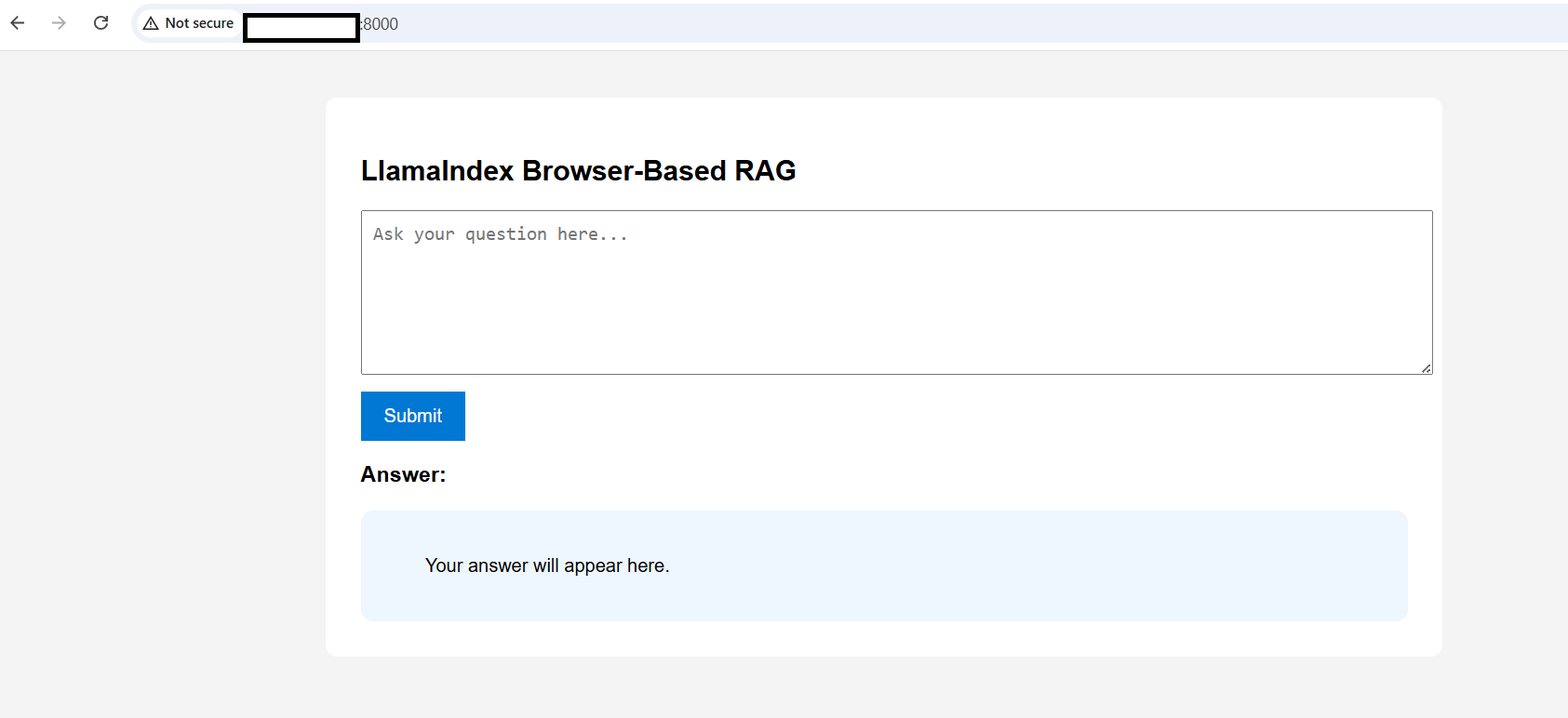Click the Answer: label
Image resolution: width=1568 pixels, height=718 pixels.
coord(403,475)
